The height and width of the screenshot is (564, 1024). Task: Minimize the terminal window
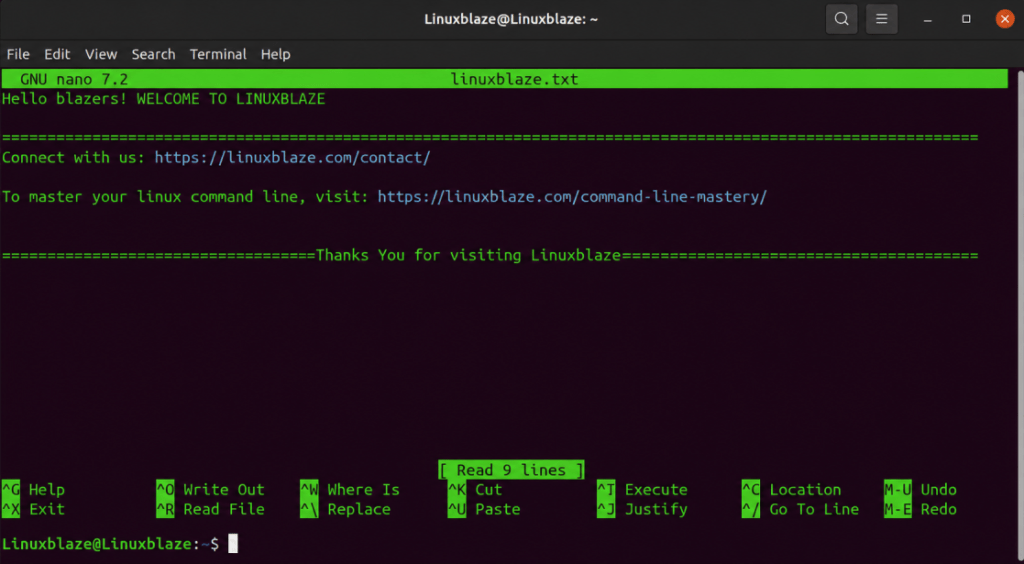point(927,20)
